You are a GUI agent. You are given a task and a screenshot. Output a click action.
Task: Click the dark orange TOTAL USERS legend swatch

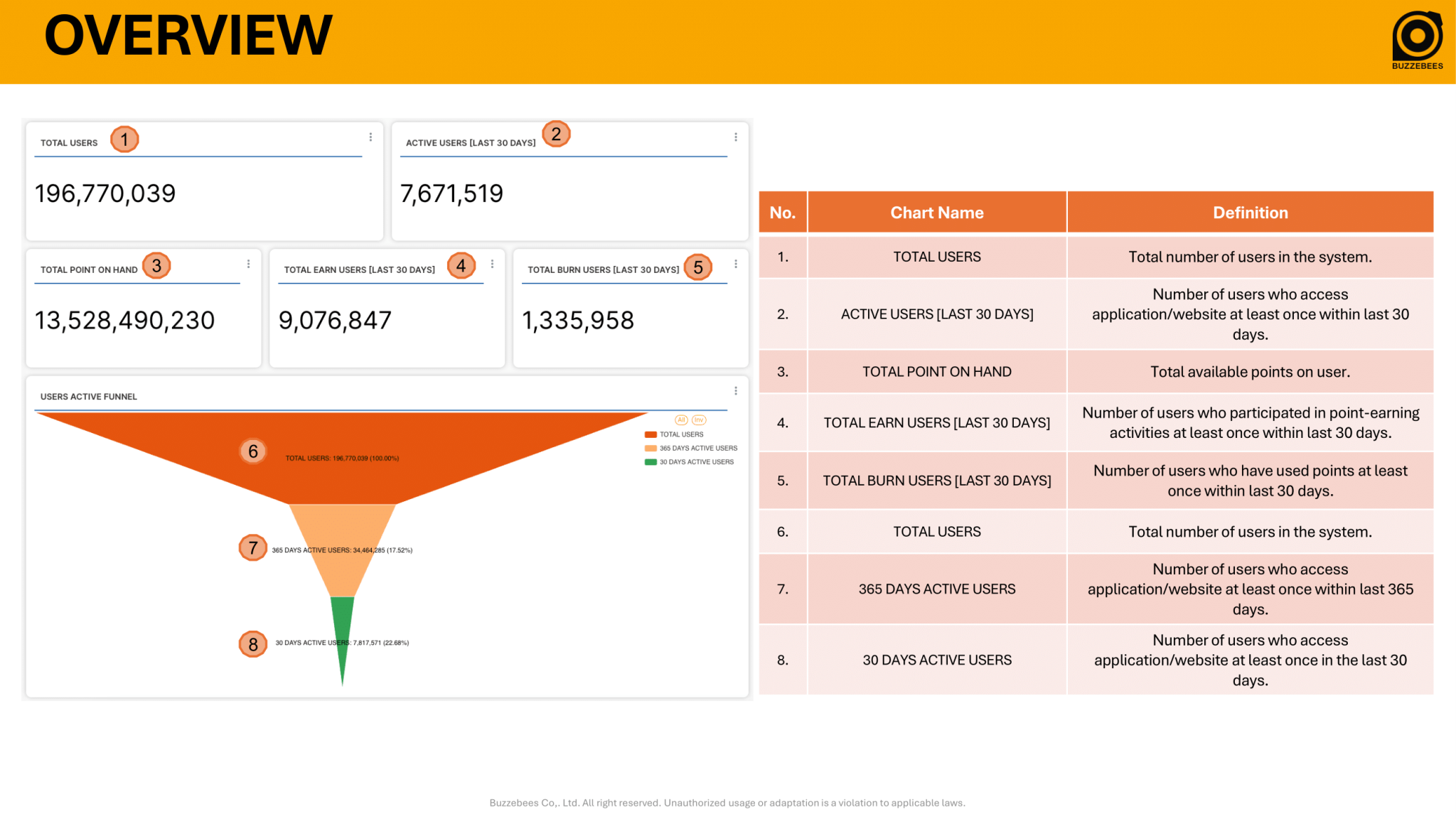[650, 434]
